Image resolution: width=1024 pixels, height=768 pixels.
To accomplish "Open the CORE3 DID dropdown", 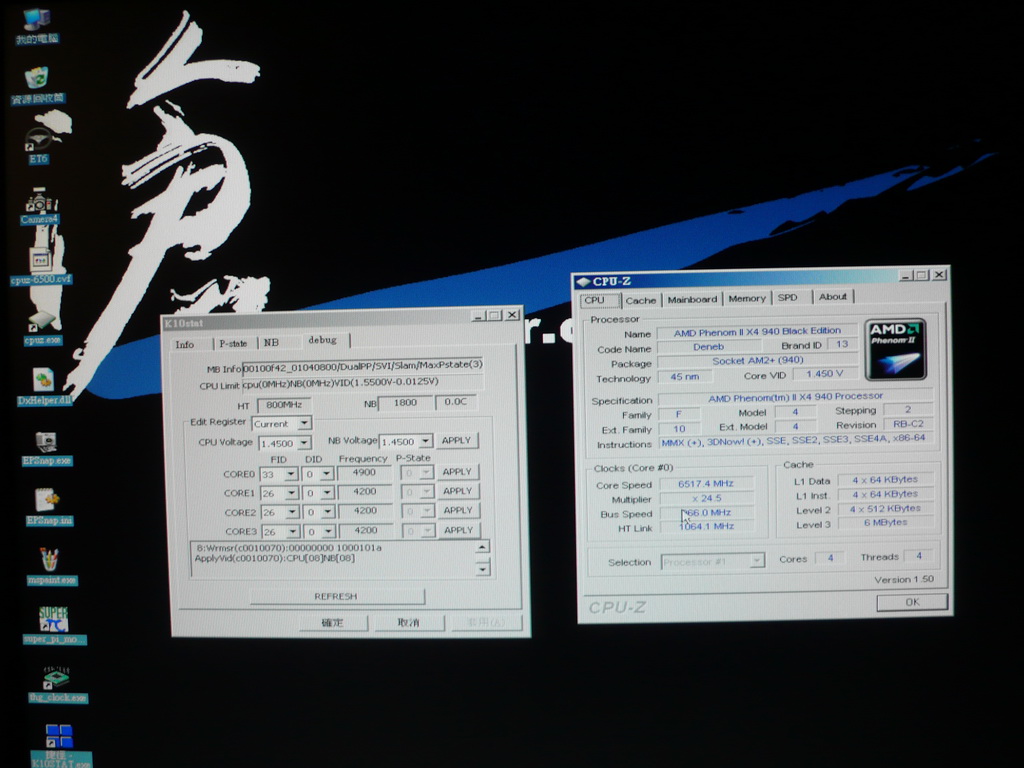I will point(328,532).
